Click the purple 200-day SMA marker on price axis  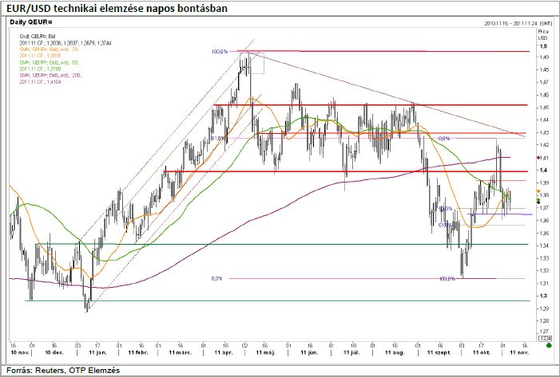[x=539, y=157]
